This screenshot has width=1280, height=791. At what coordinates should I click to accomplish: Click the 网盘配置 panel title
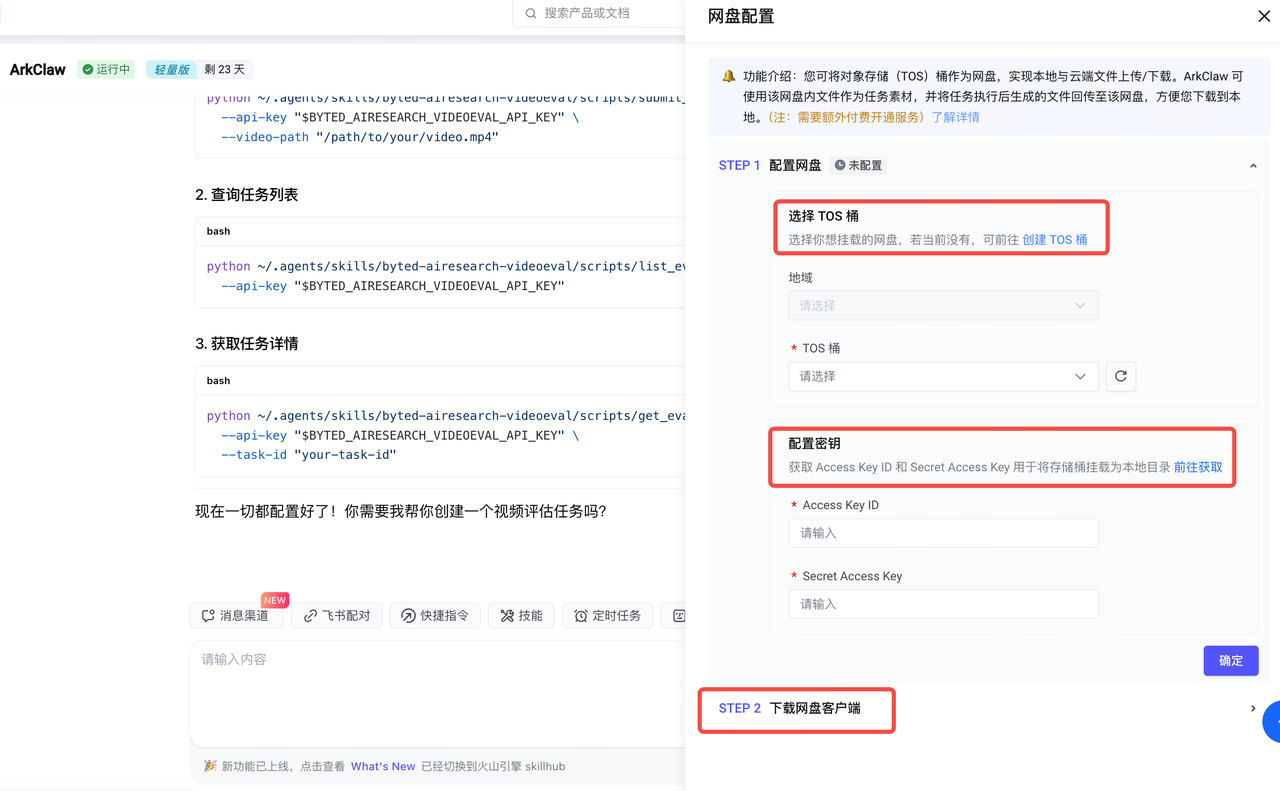(741, 16)
